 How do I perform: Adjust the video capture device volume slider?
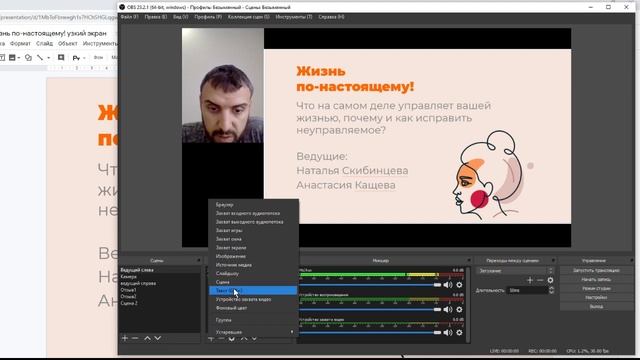pyautogui.click(x=370, y=333)
